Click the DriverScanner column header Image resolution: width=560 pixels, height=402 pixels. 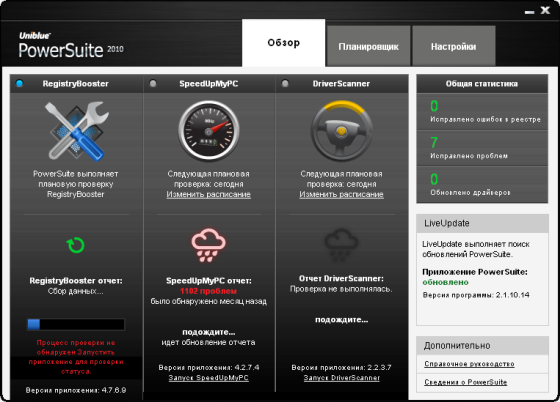click(x=341, y=84)
